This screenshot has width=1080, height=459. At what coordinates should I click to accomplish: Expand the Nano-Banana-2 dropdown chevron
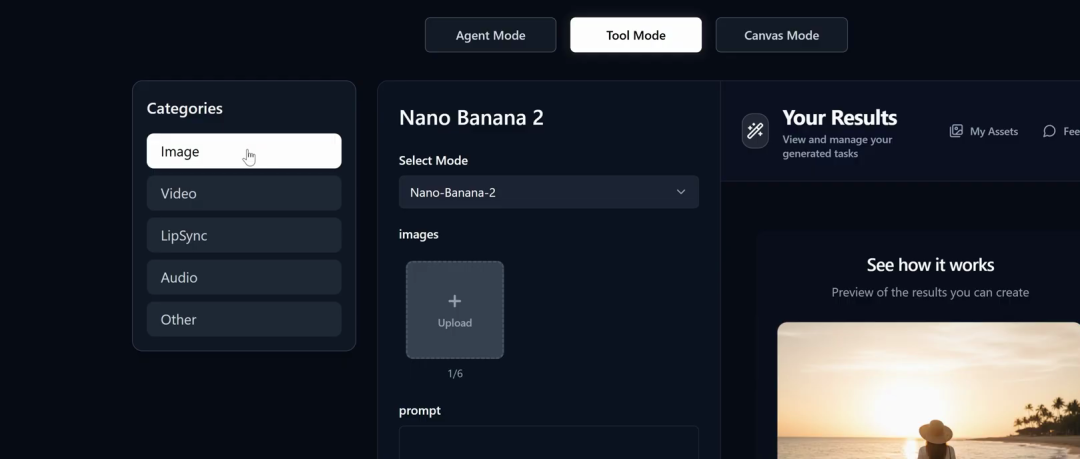tap(681, 192)
